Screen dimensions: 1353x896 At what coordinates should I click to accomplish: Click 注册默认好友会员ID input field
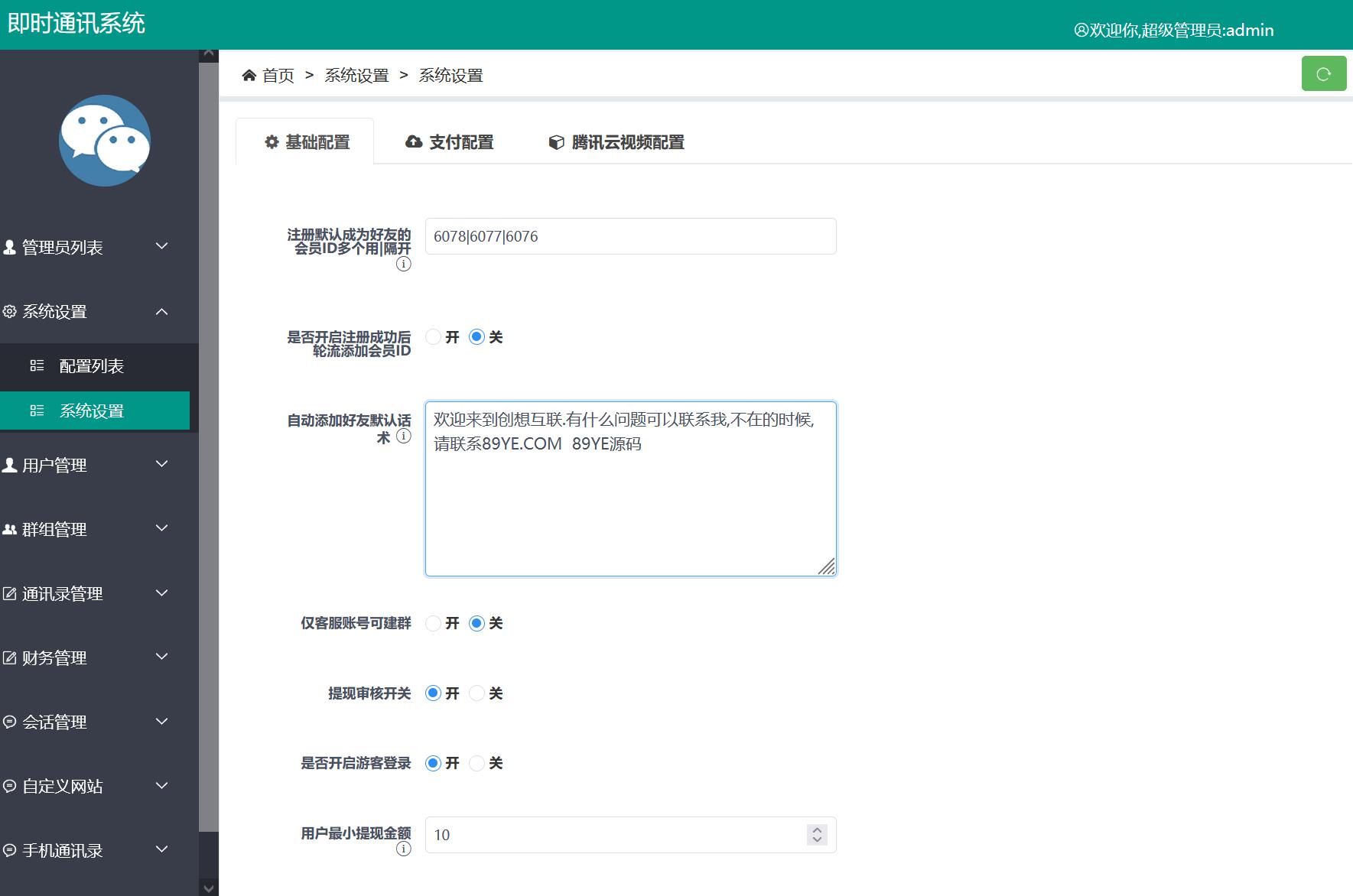click(630, 236)
